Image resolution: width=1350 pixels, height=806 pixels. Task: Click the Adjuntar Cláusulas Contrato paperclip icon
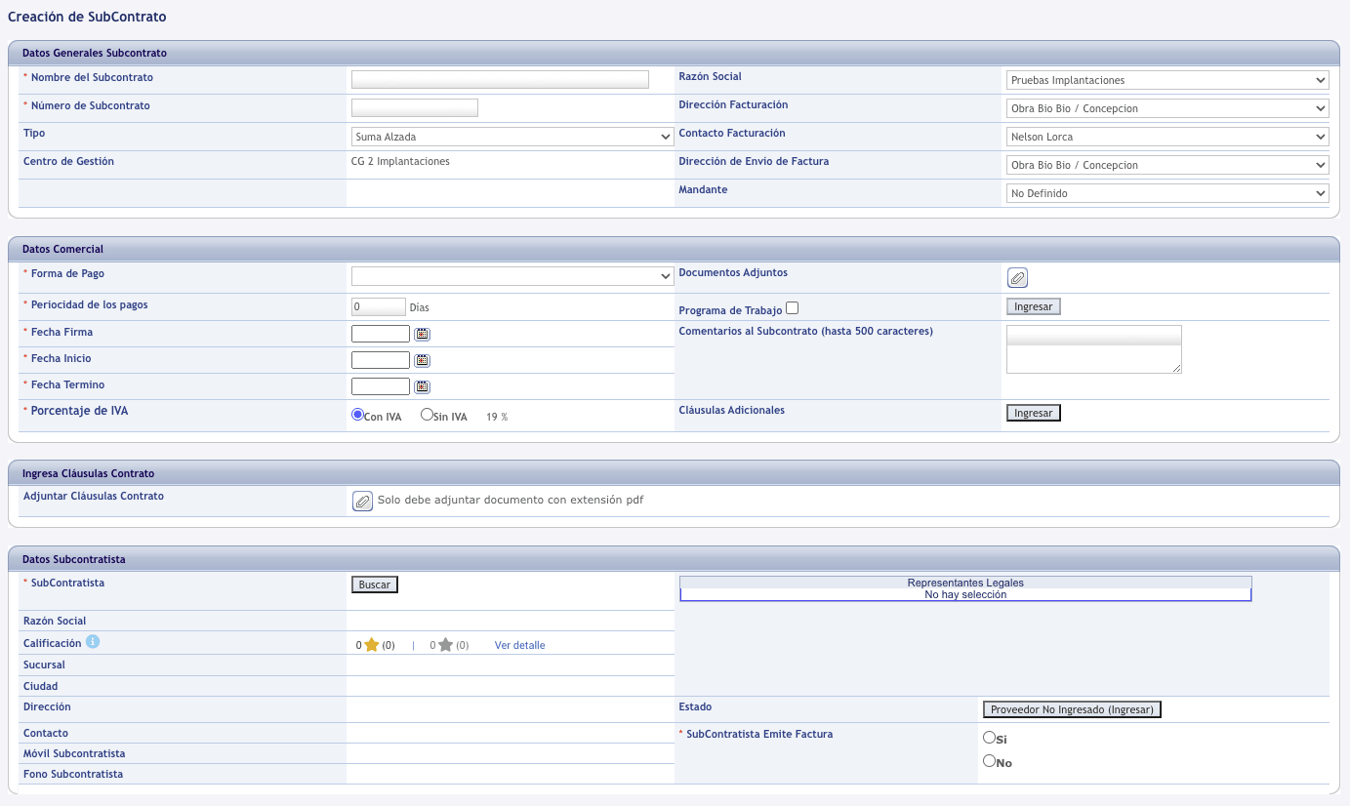(x=363, y=501)
